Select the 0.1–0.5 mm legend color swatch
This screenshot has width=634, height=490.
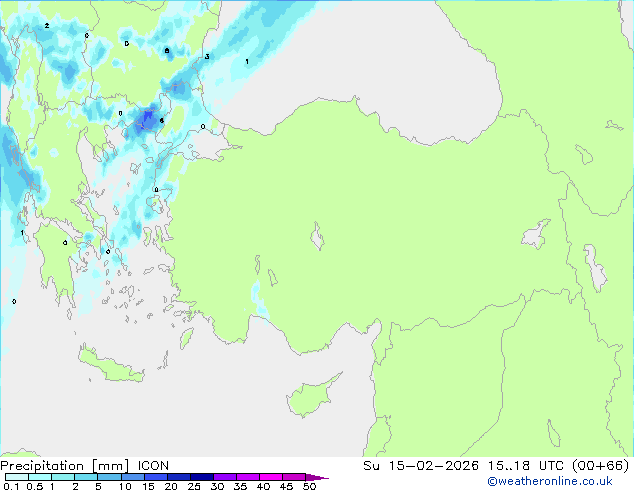[17, 477]
